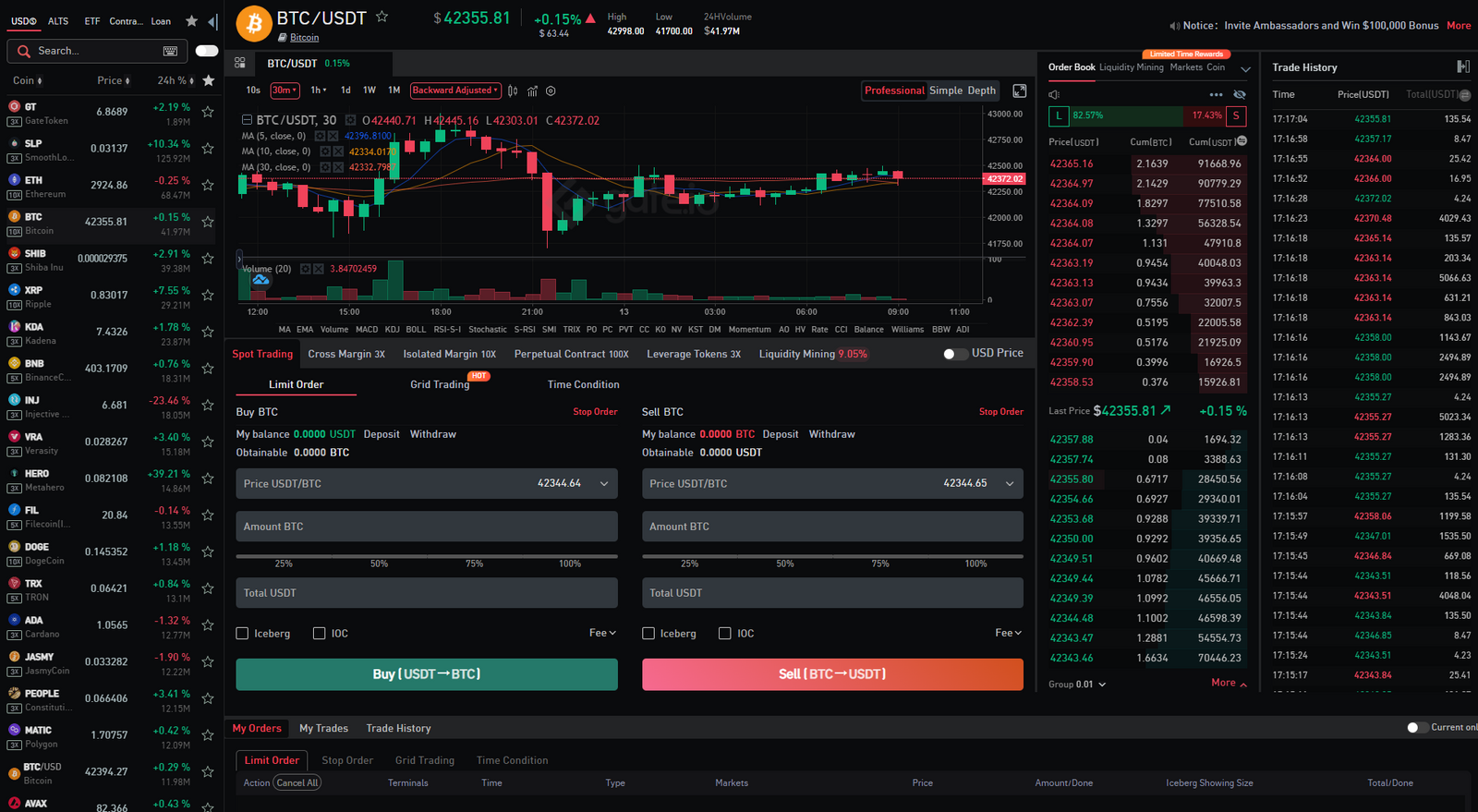Switch to the ALTS market tab
Viewport: 1478px width, 812px height.
pyautogui.click(x=58, y=21)
